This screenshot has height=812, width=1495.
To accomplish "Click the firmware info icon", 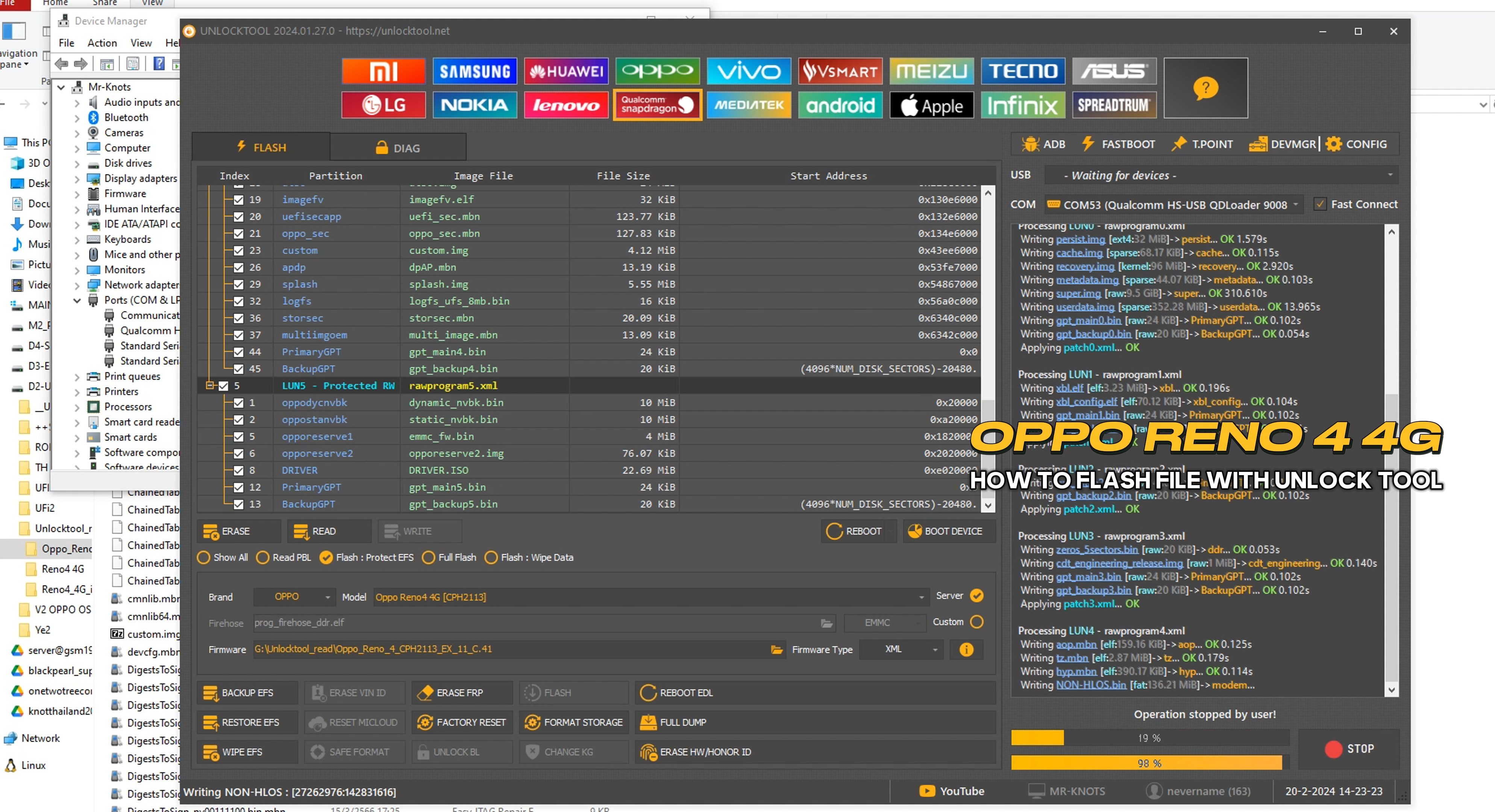I will click(x=966, y=650).
